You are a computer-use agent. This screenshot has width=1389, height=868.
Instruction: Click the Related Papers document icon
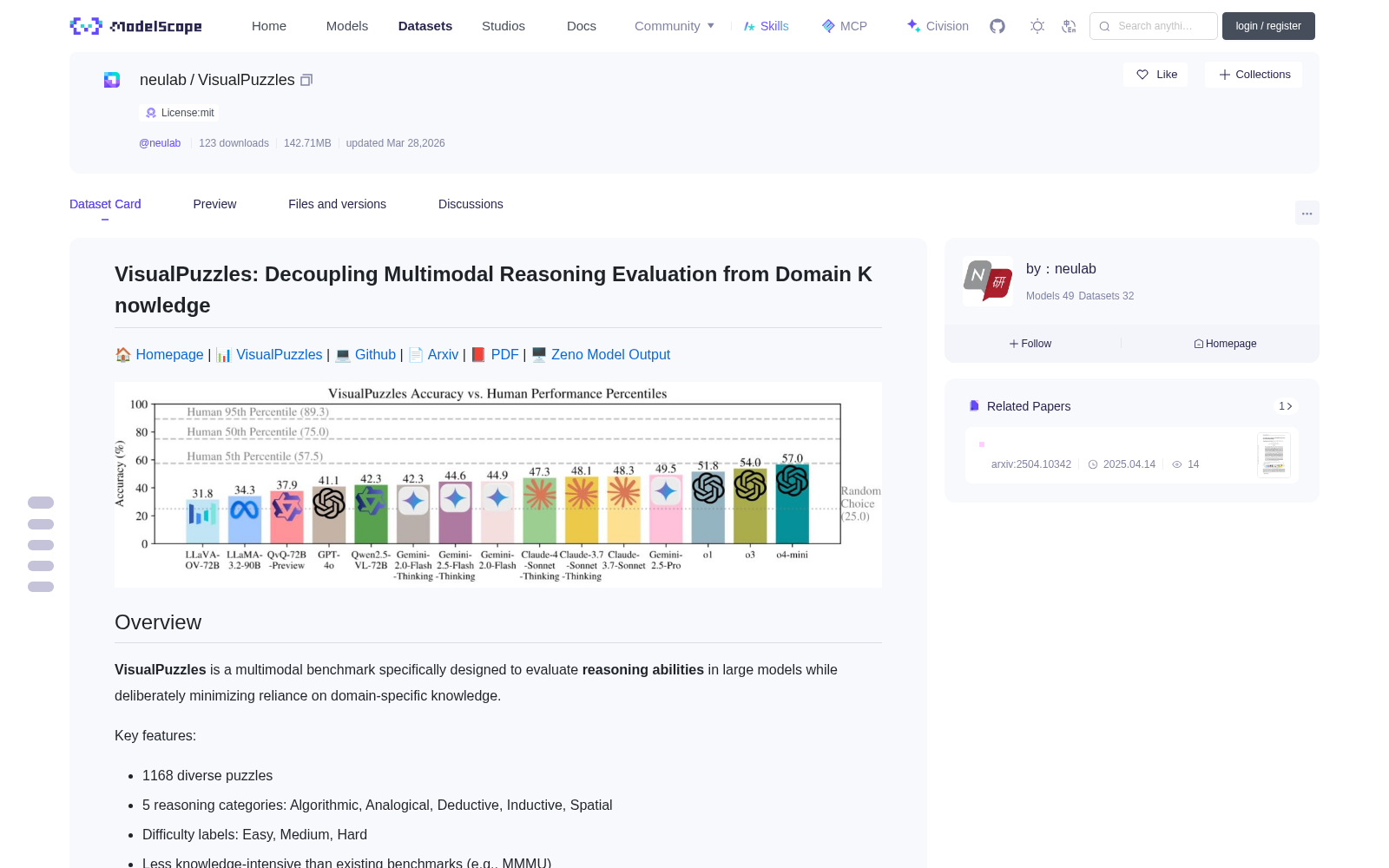[x=974, y=405]
